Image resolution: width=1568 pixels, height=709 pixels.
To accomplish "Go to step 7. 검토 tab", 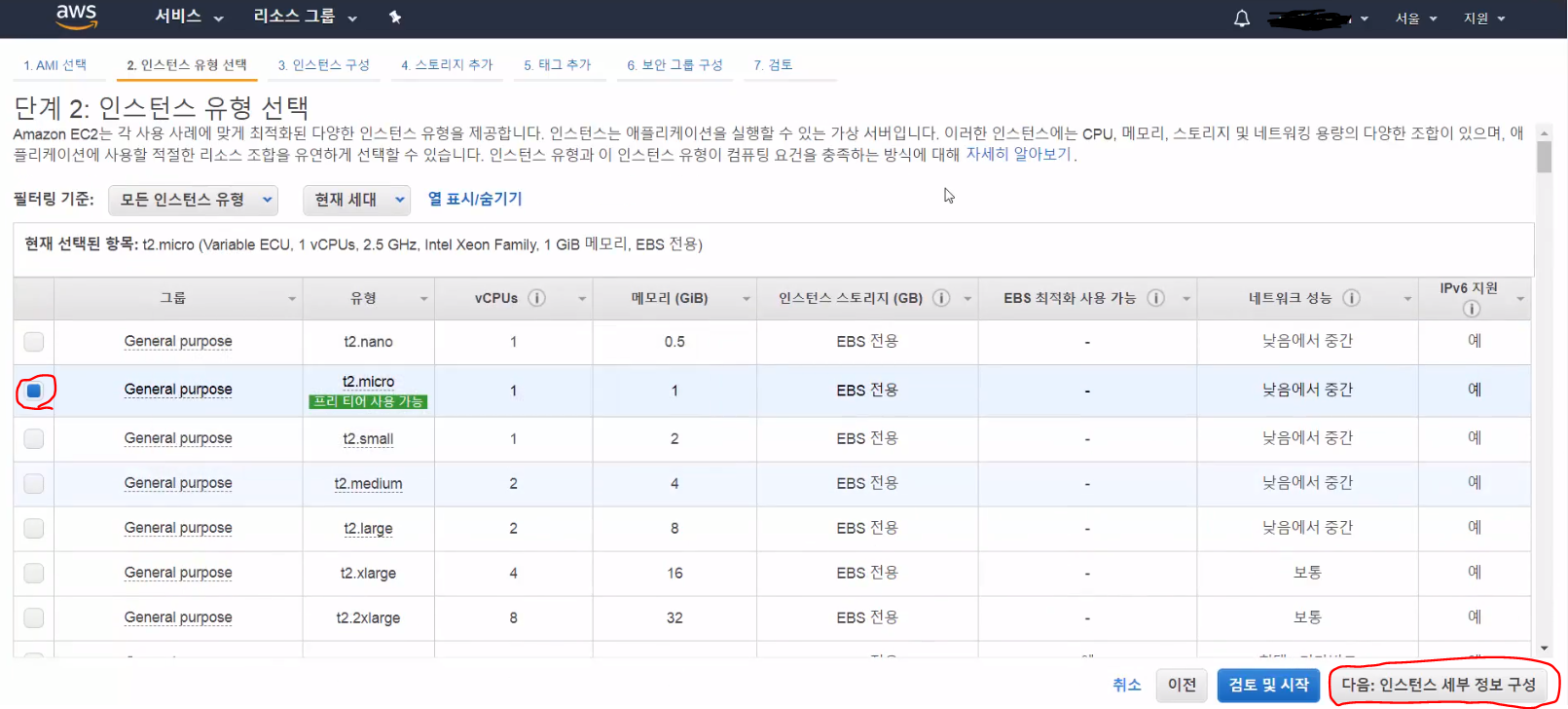I will coord(774,65).
